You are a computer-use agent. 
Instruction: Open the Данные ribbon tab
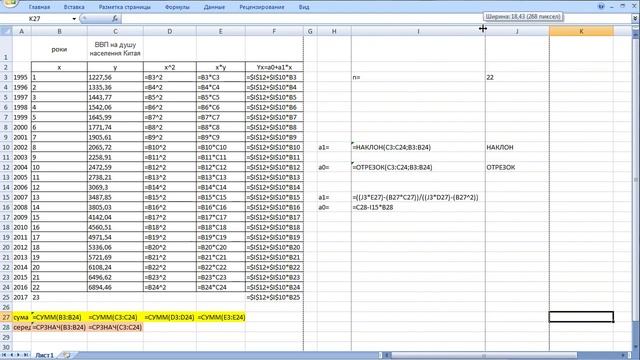pos(214,7)
